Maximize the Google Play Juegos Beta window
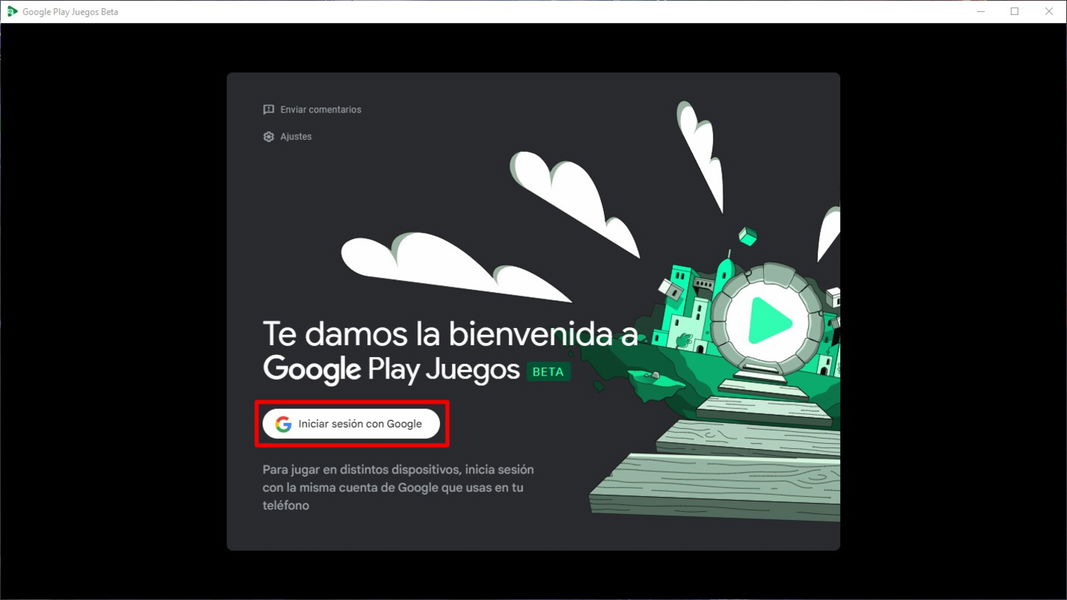This screenshot has width=1067, height=600. pyautogui.click(x=1015, y=12)
